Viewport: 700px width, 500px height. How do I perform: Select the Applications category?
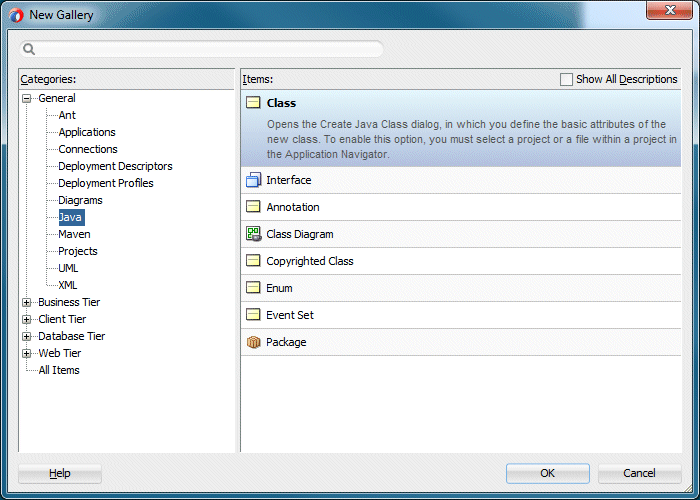click(87, 132)
